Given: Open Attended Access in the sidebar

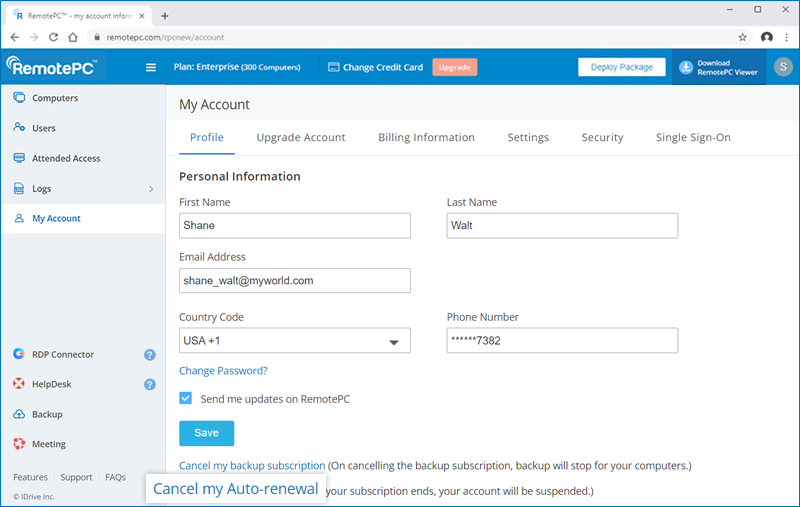Looking at the screenshot, I should (66, 158).
